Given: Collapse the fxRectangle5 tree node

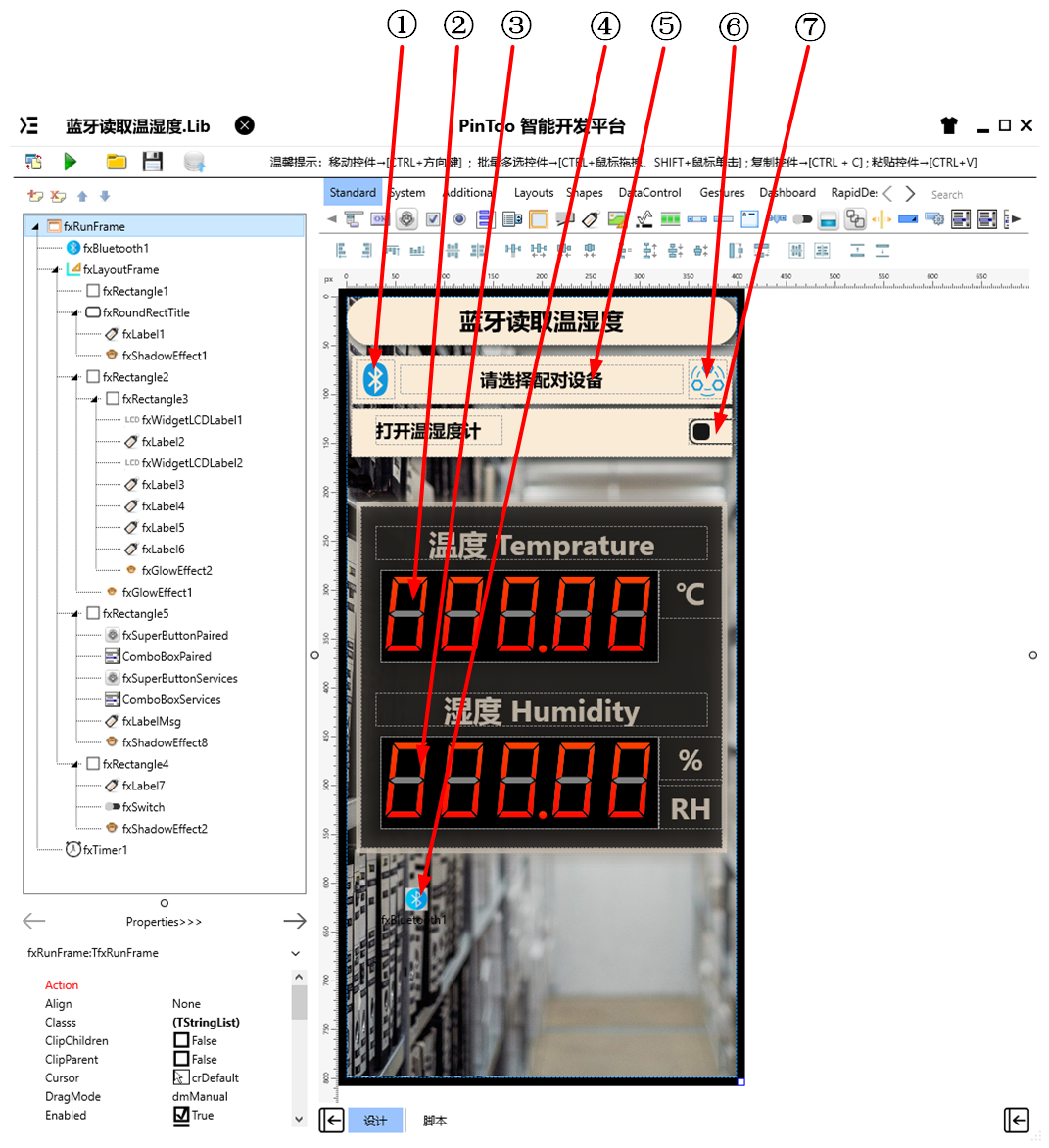Looking at the screenshot, I should (x=73, y=614).
